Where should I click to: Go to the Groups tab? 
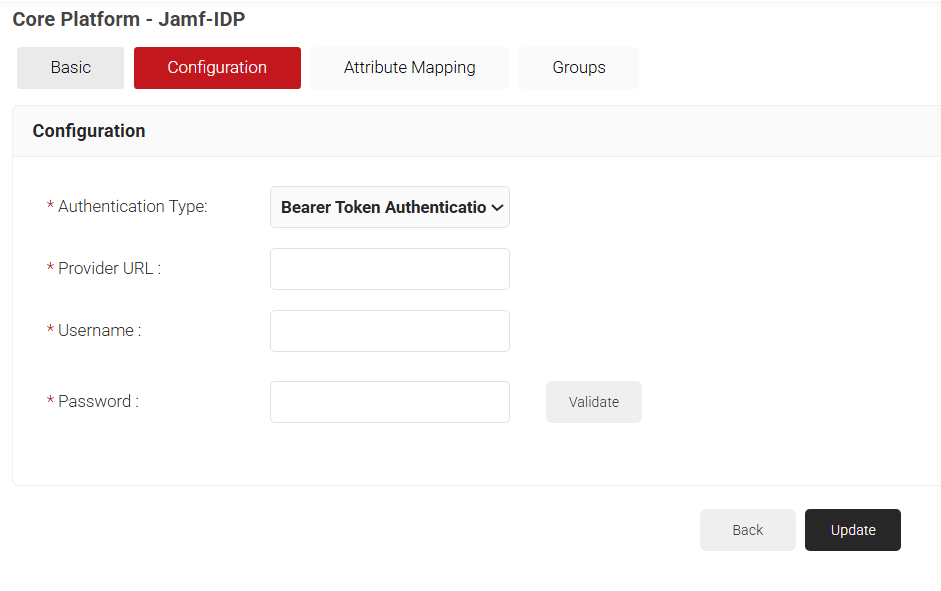[578, 68]
